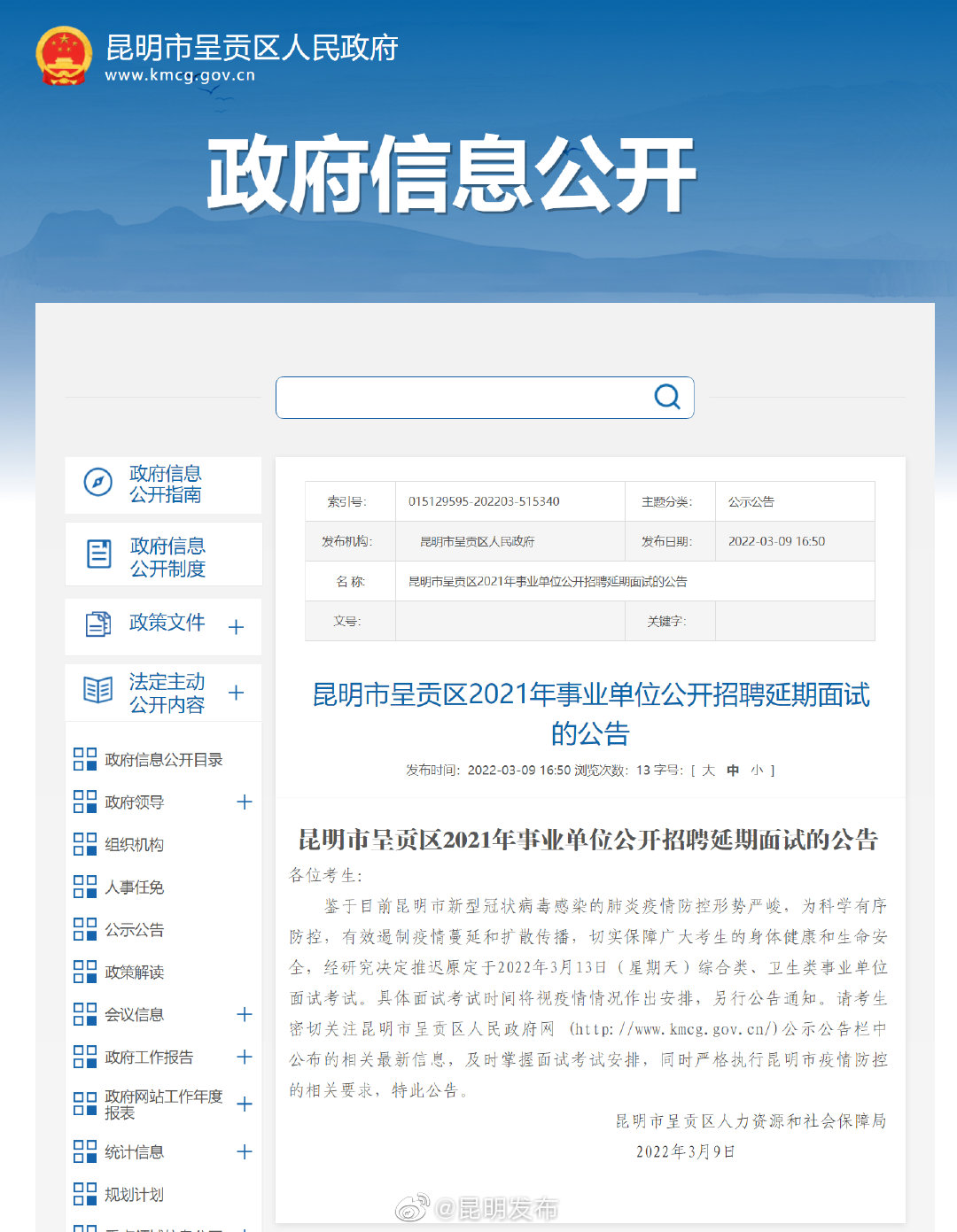Image resolution: width=957 pixels, height=1232 pixels.
Task: Set font size to 中
Action: click(733, 771)
